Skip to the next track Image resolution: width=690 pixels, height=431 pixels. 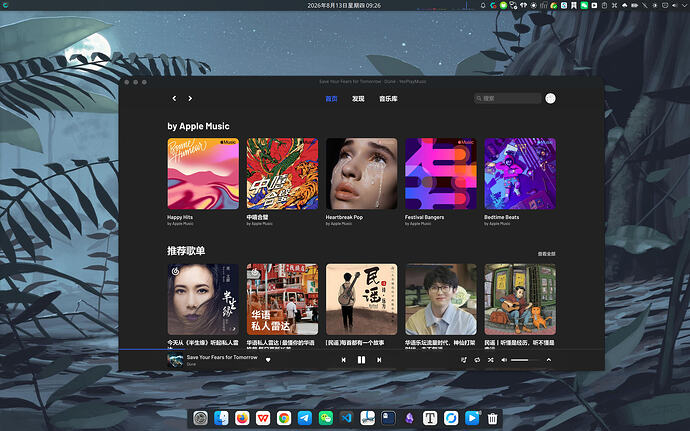[x=379, y=360]
